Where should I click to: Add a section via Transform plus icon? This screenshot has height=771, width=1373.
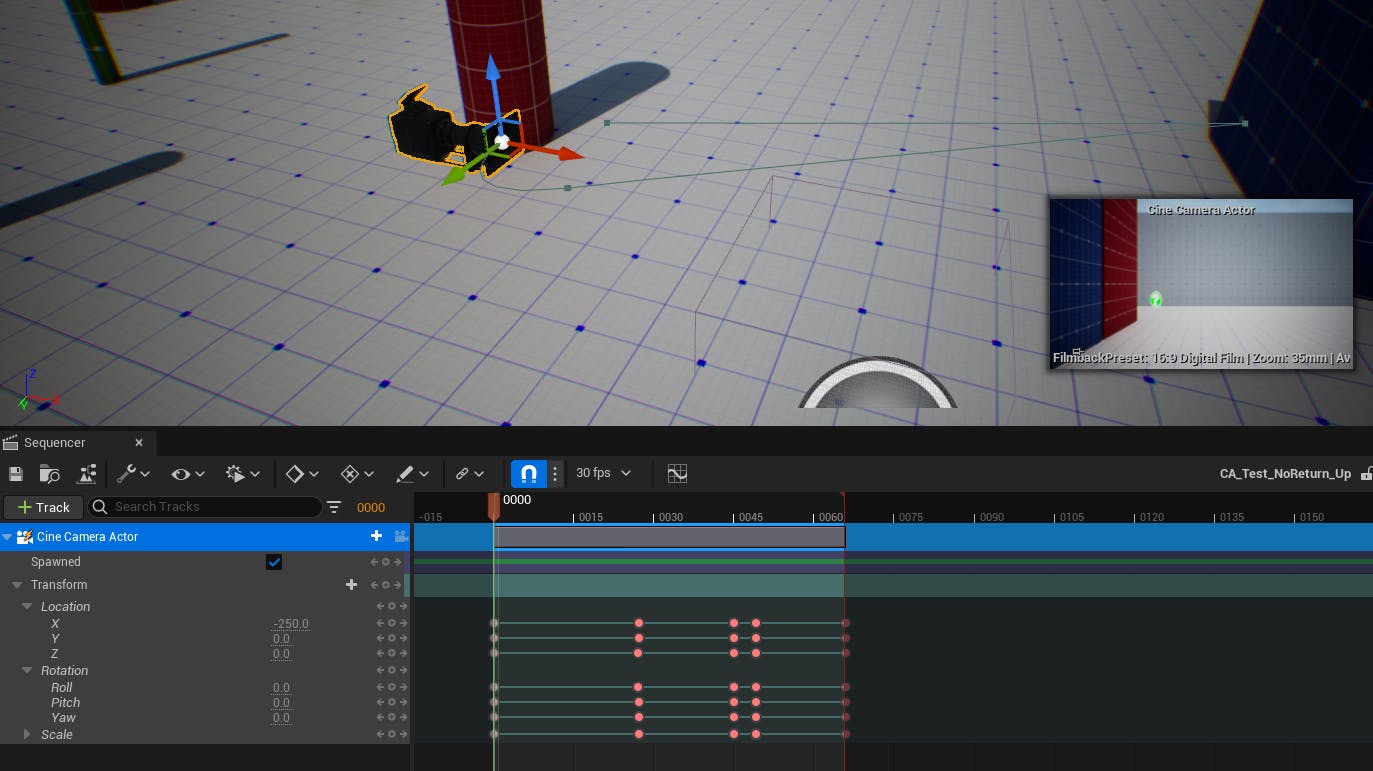click(351, 585)
